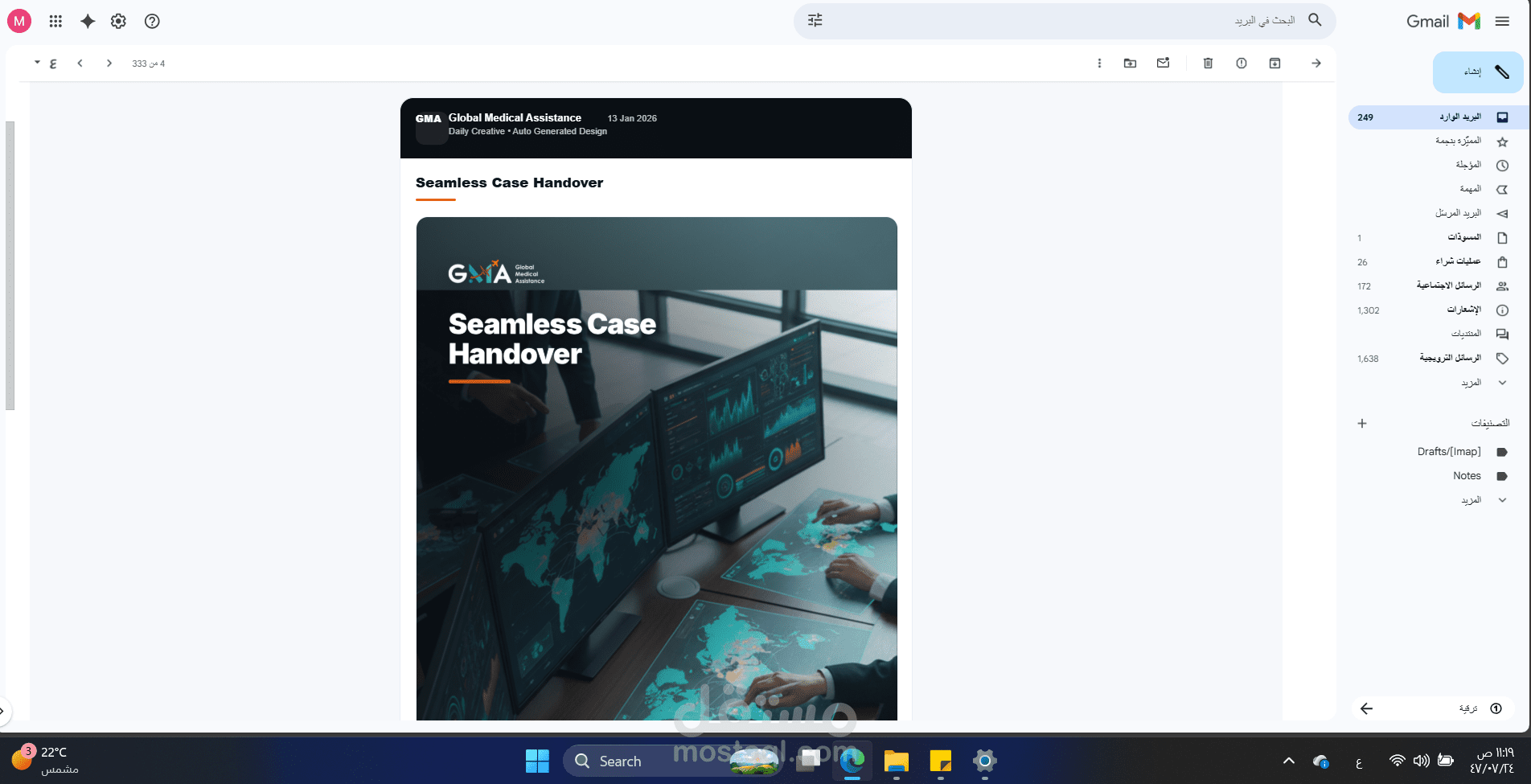Show hidden system tray icons

1289,761
